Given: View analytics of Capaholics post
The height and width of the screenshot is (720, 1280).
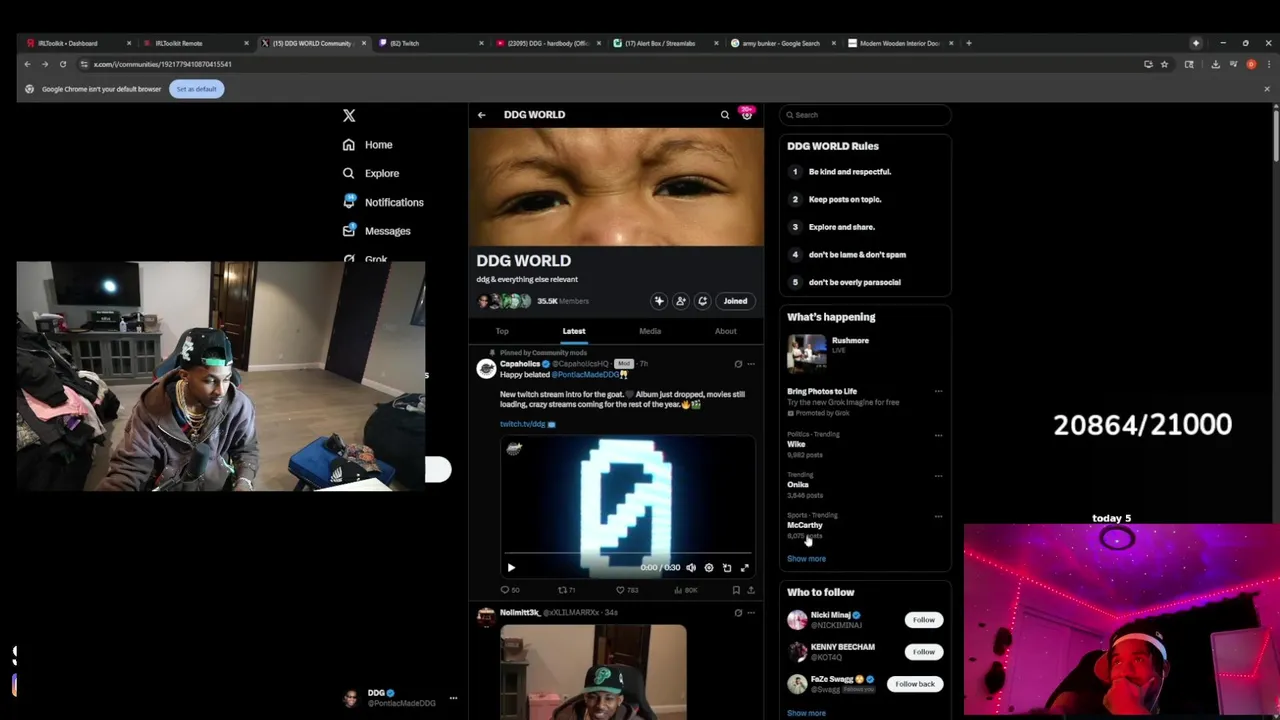Looking at the screenshot, I should pos(685,590).
